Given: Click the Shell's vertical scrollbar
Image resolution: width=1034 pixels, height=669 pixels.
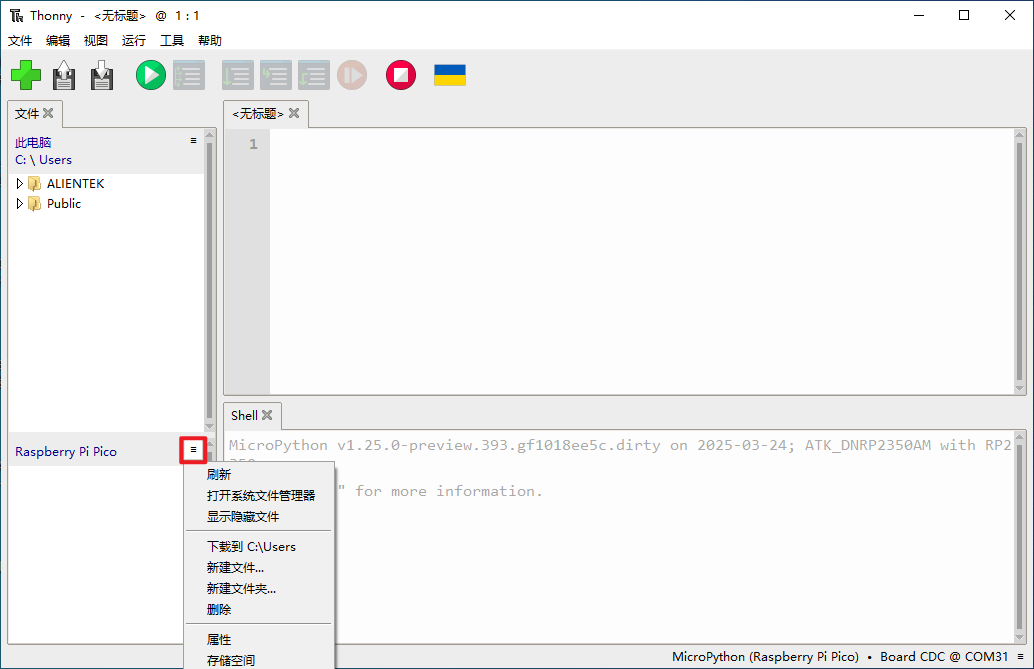Looking at the screenshot, I should [1019, 537].
